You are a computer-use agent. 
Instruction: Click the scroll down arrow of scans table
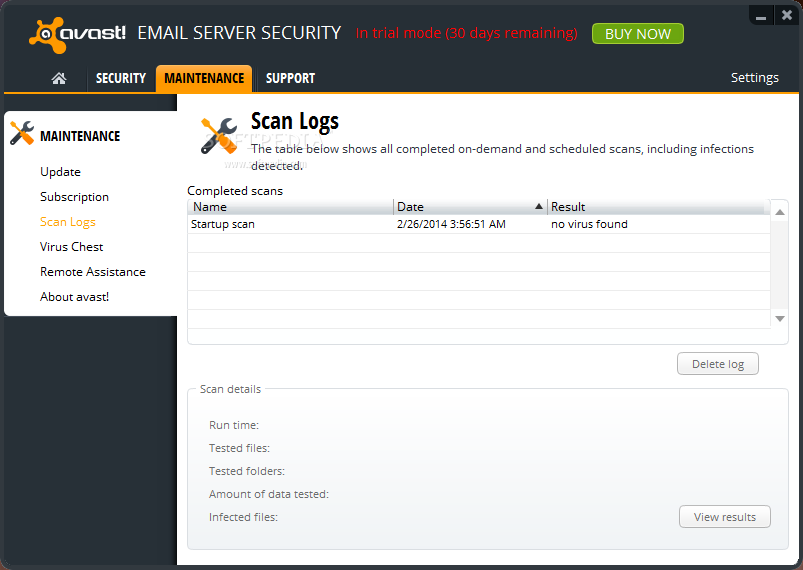[779, 319]
